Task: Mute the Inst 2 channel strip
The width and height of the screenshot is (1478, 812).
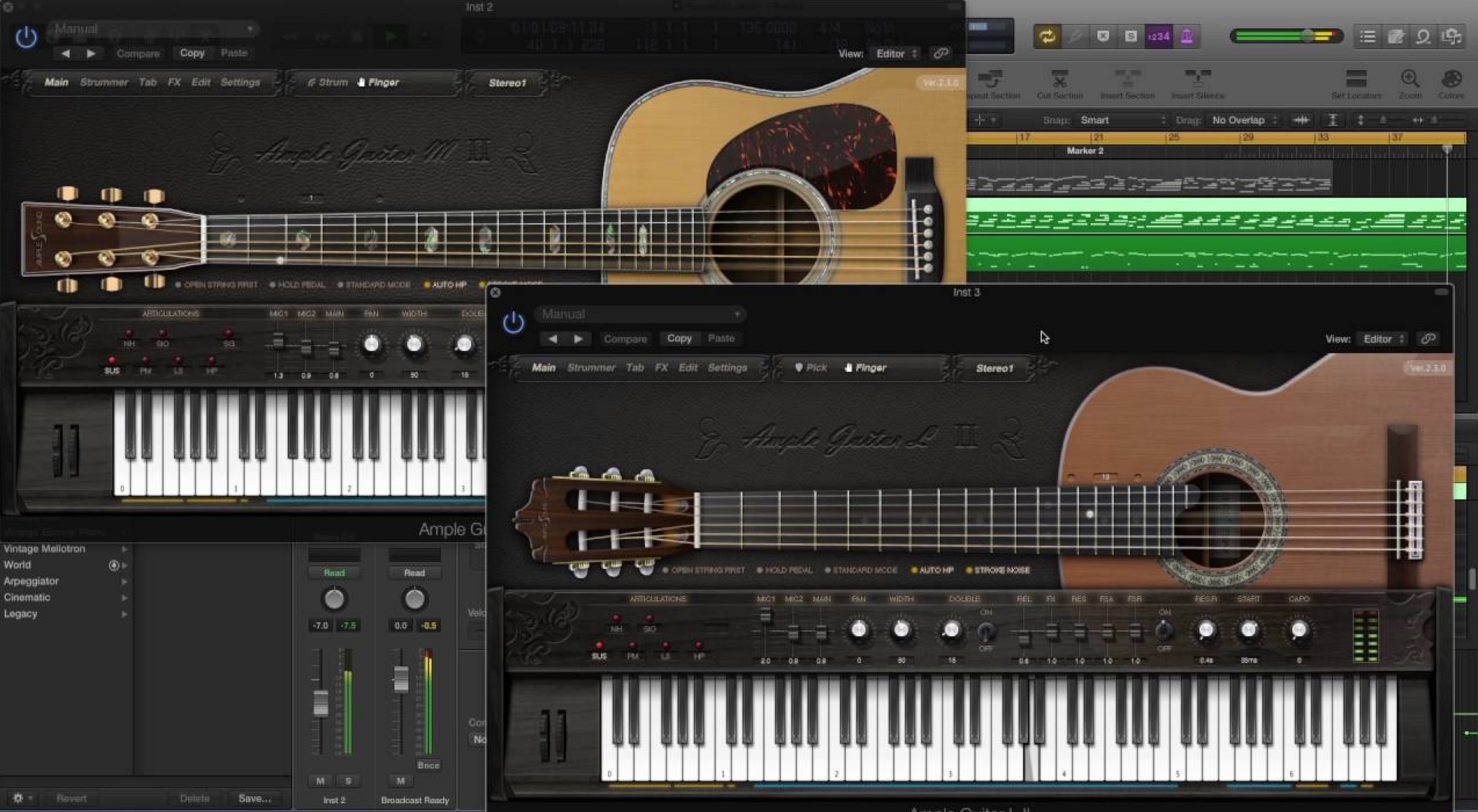Action: coord(321,781)
